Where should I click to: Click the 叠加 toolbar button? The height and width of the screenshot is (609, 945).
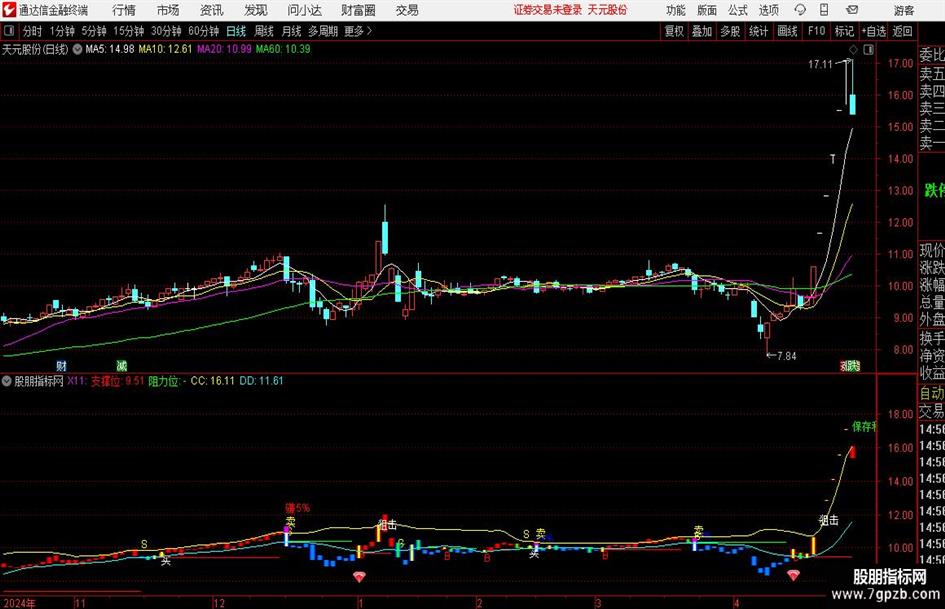702,31
